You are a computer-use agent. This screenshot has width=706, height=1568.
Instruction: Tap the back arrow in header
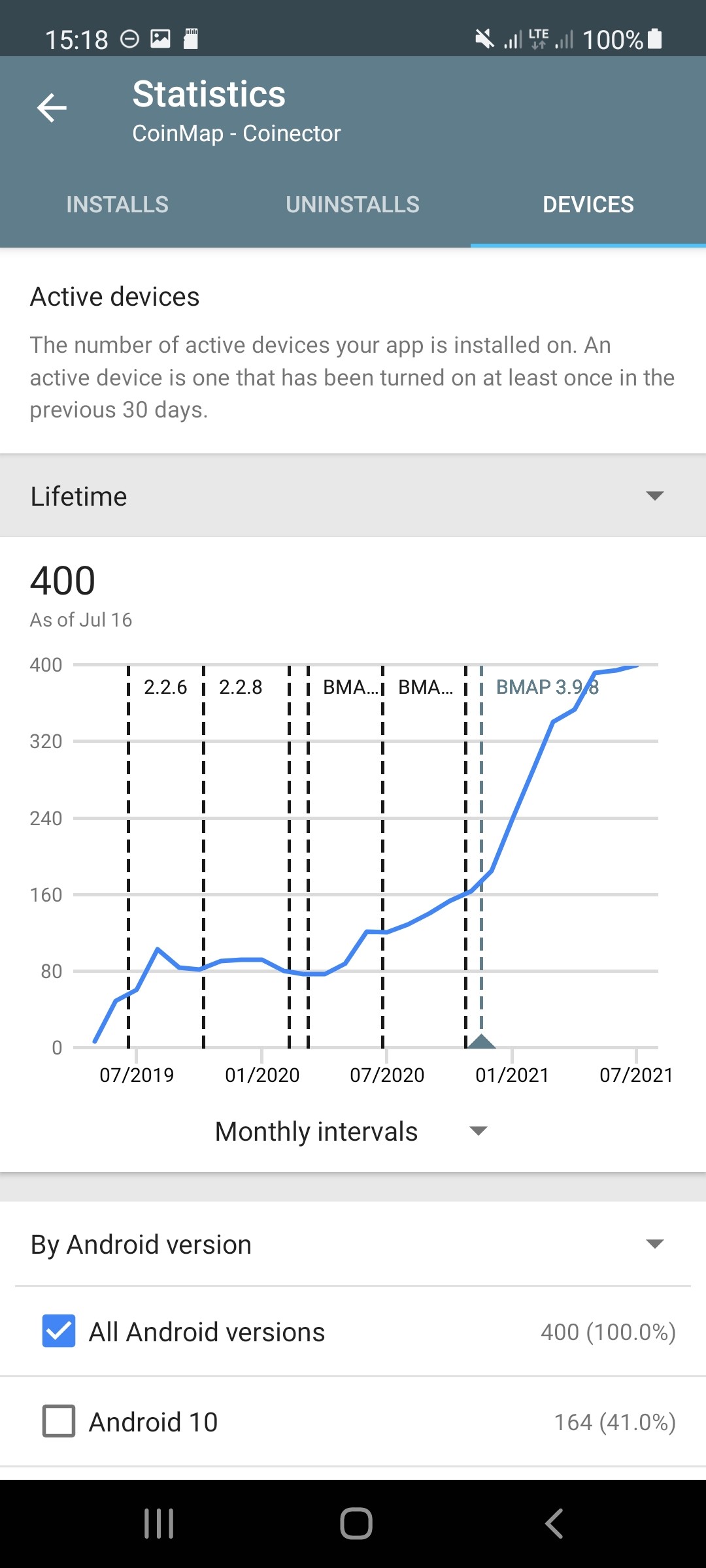tap(52, 108)
